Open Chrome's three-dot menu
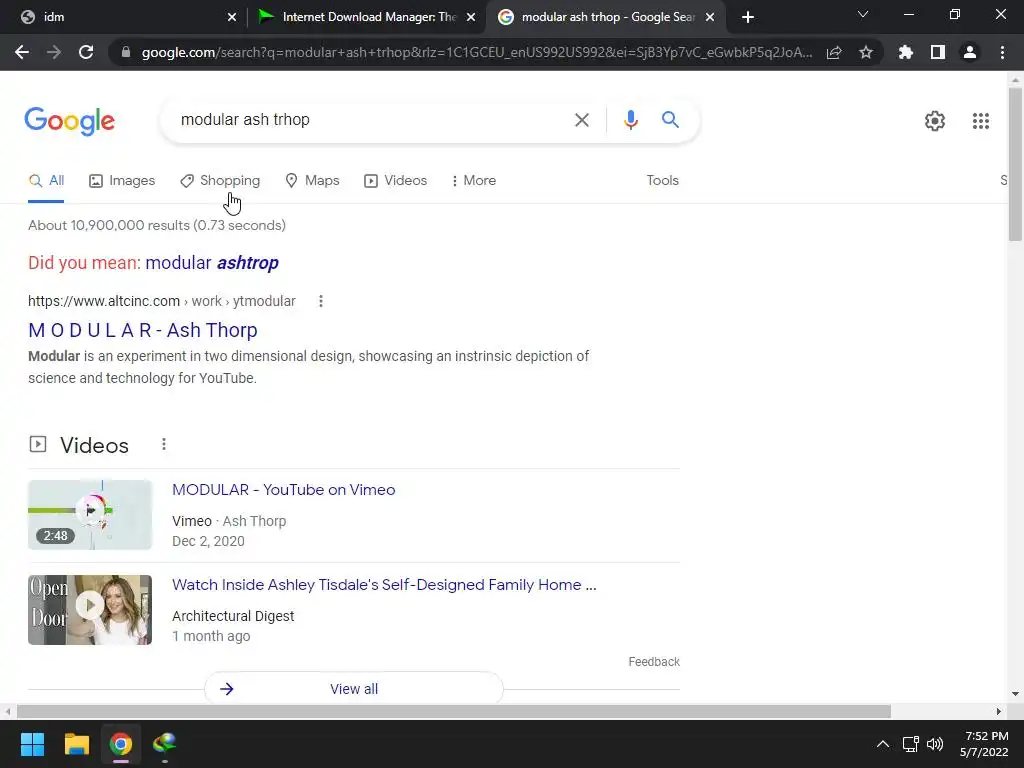 point(1002,52)
